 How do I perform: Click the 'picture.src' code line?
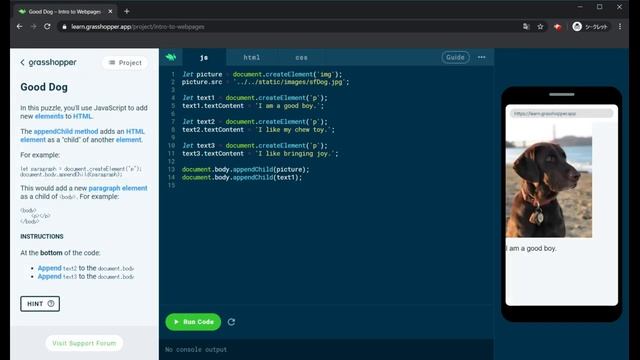(x=266, y=82)
